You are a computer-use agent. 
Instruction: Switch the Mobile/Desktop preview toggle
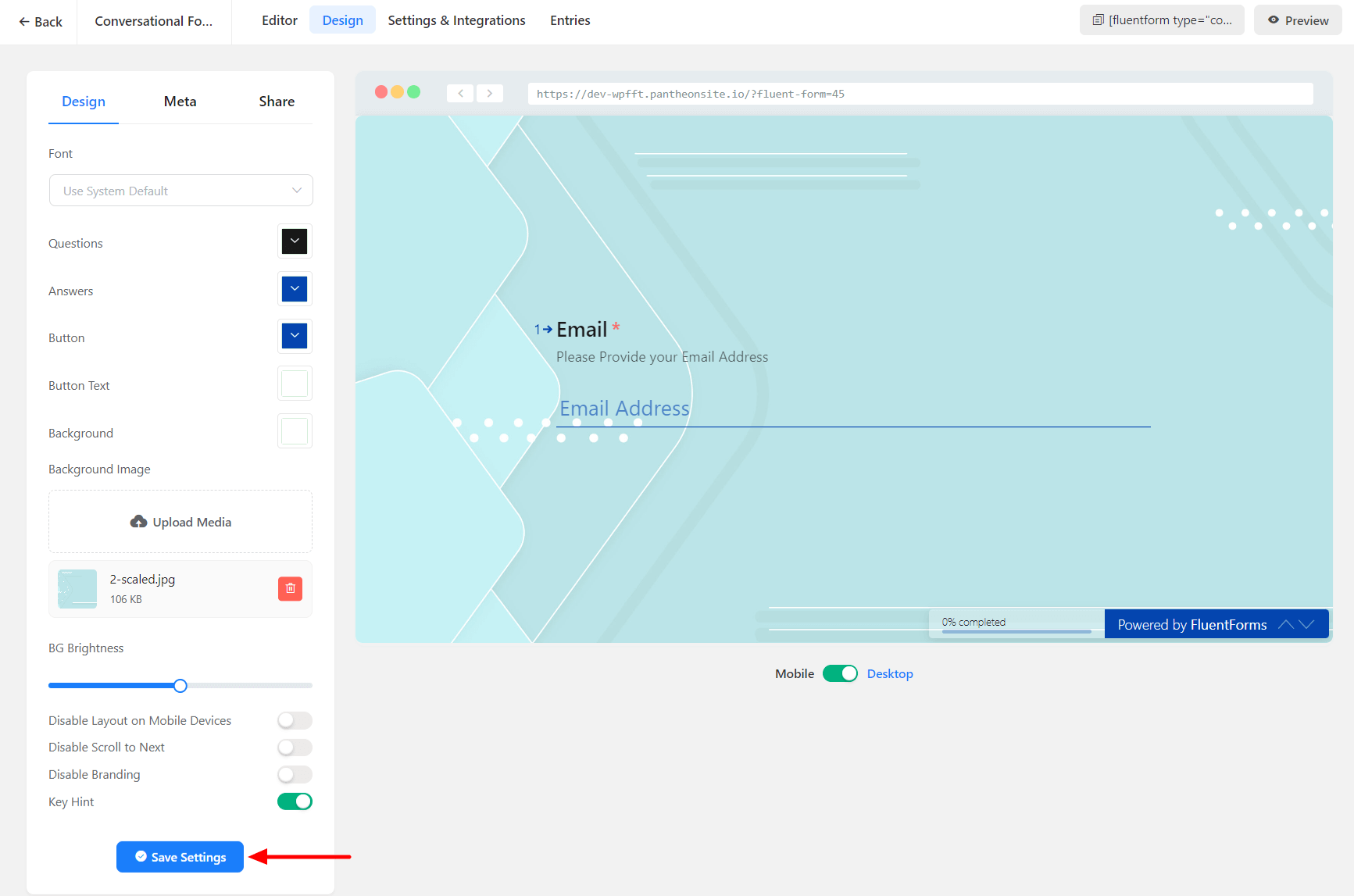[x=840, y=673]
